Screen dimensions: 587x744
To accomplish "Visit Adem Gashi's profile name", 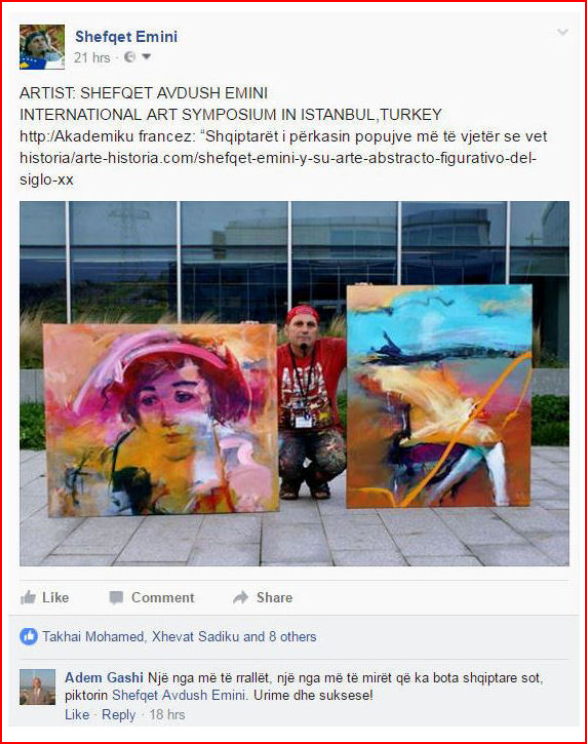I will (104, 678).
